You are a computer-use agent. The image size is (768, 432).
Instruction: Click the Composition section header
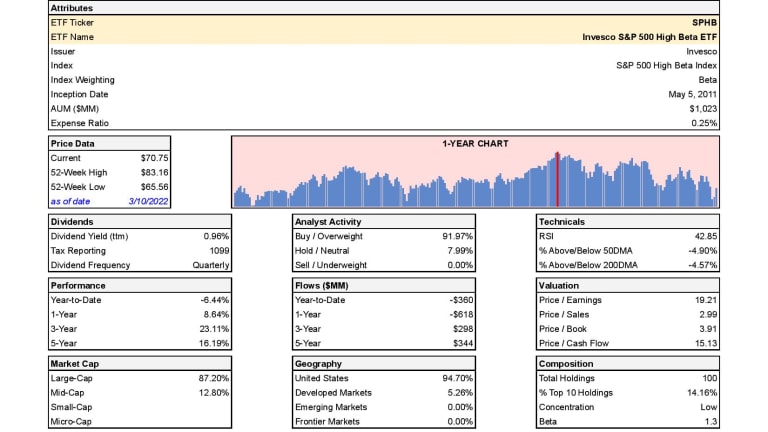tap(566, 364)
